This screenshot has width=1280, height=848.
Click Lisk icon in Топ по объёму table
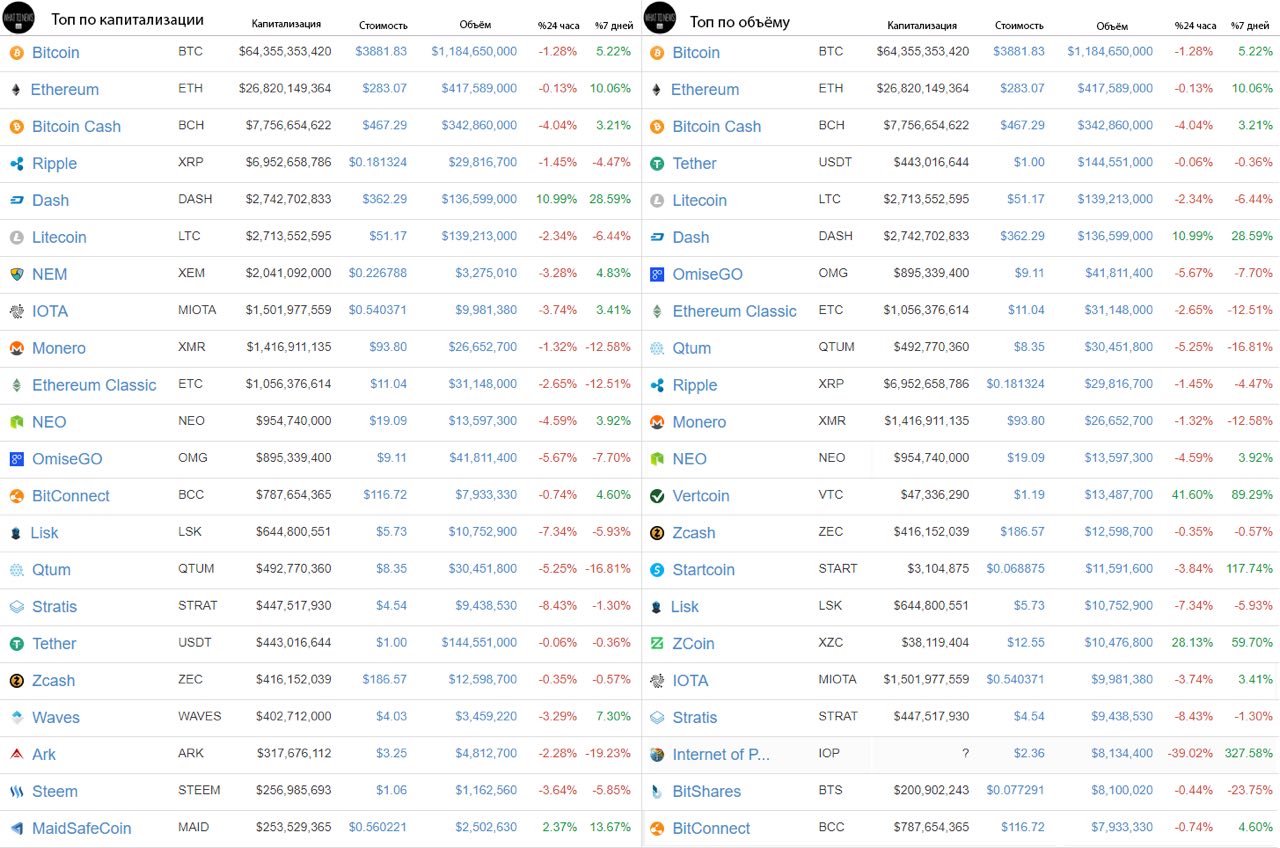(x=657, y=607)
